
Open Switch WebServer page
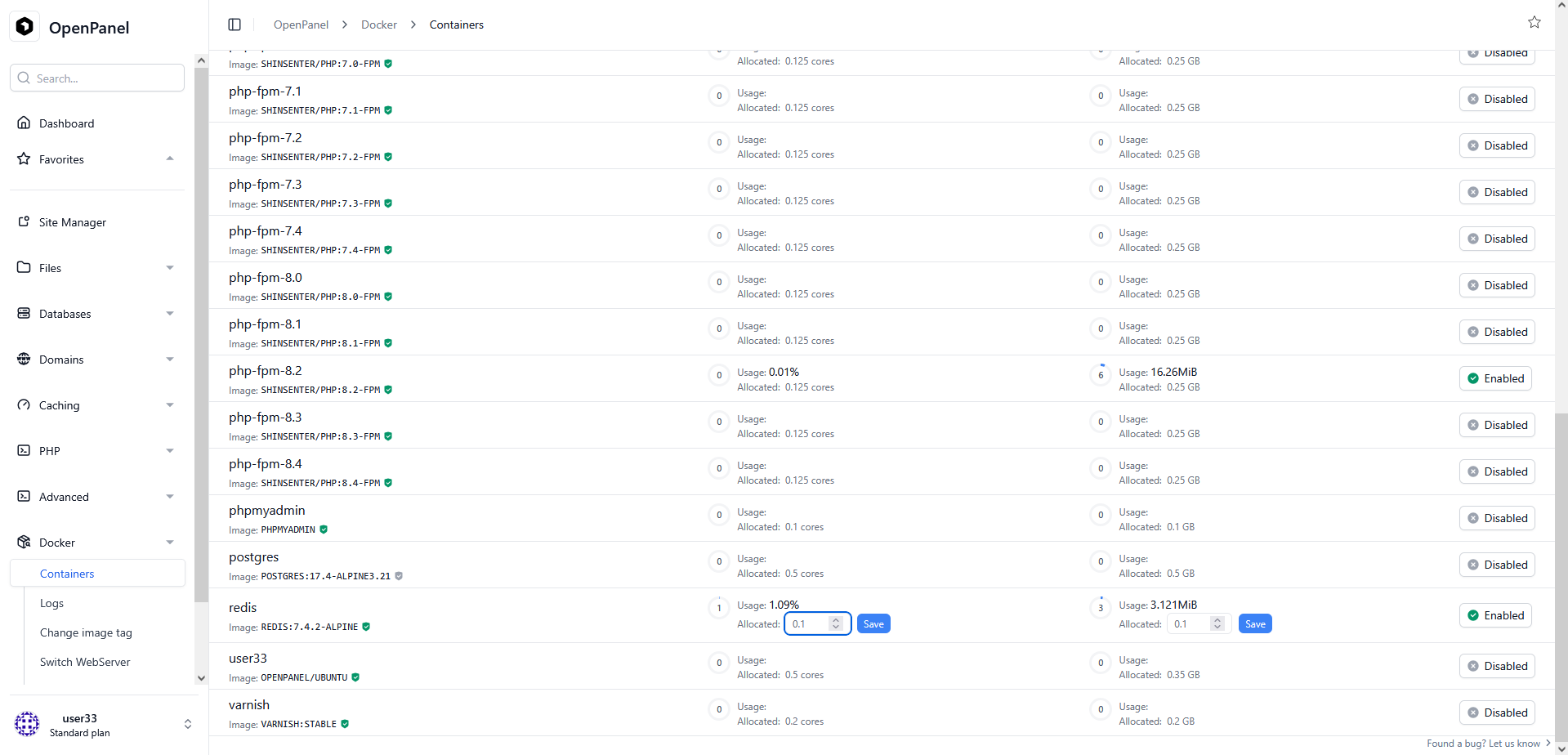point(85,662)
